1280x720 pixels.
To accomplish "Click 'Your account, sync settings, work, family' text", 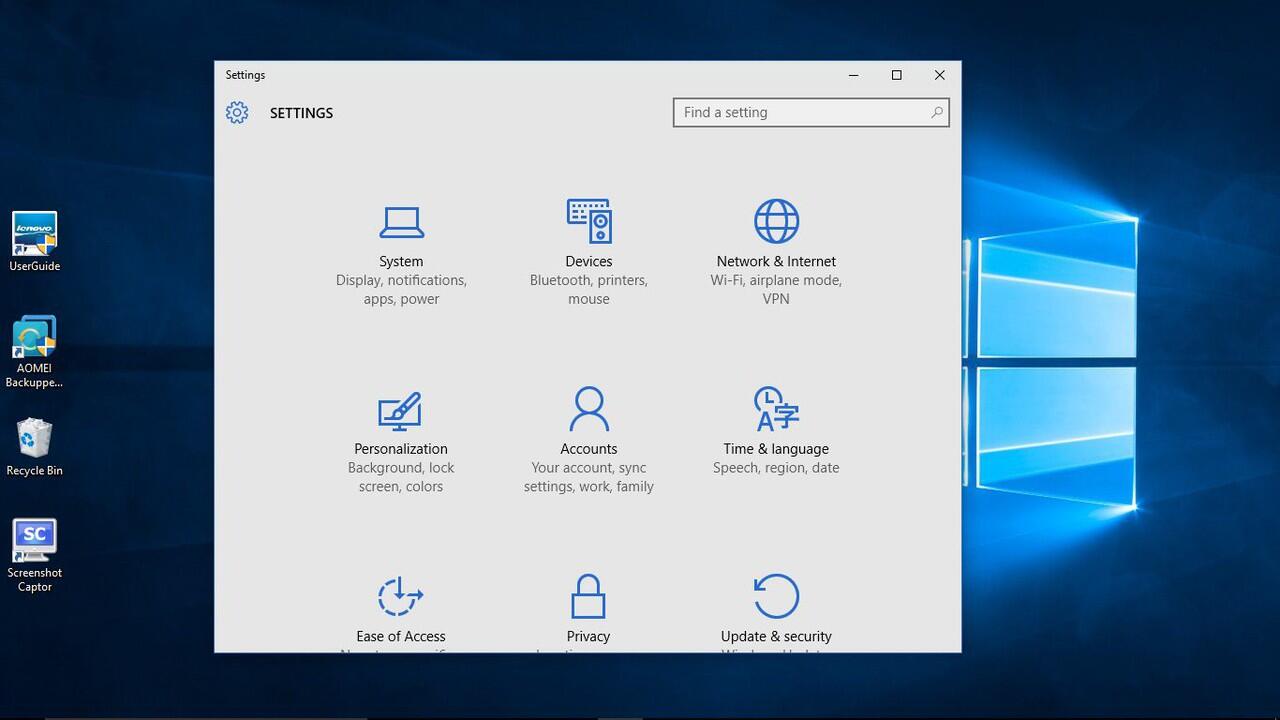I will coord(589,477).
